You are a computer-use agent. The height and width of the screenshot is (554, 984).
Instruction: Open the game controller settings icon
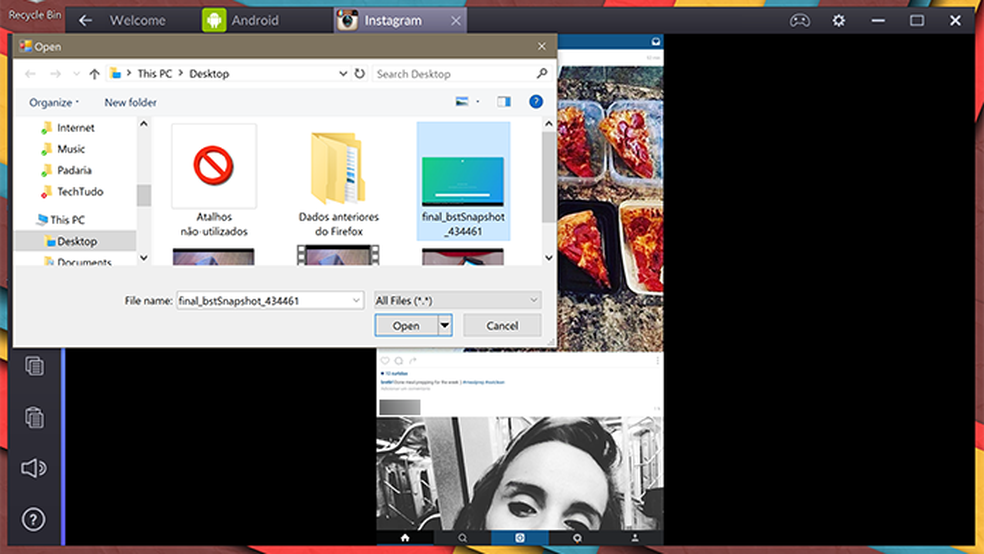tap(799, 21)
